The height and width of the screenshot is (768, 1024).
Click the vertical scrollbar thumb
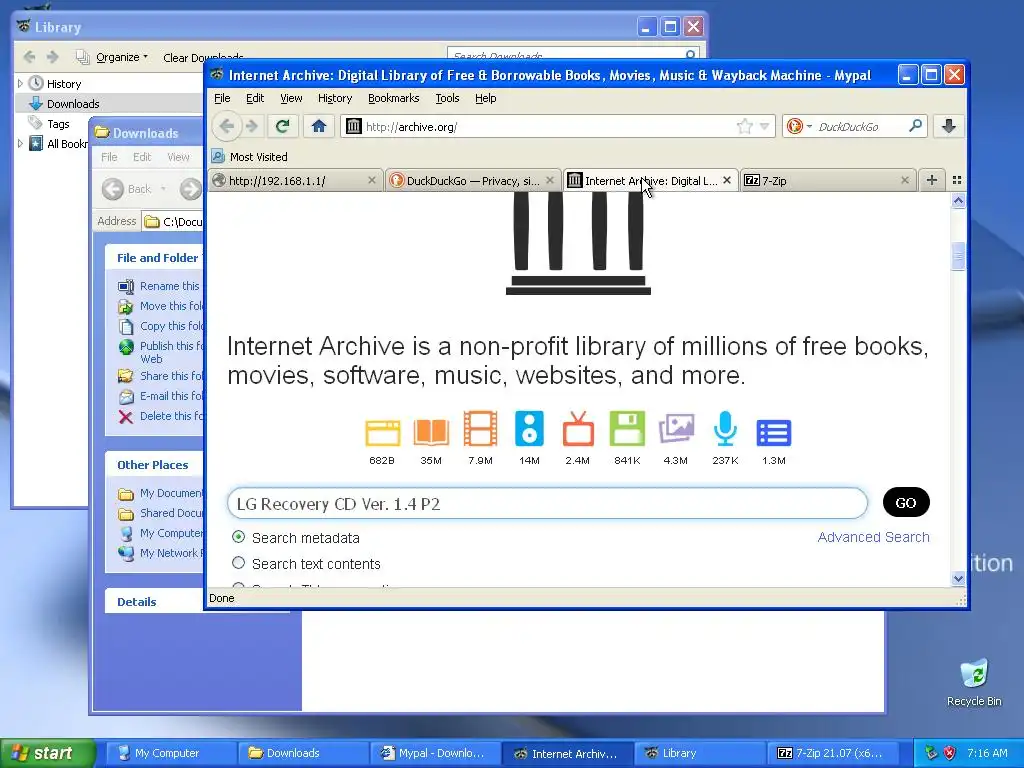[958, 256]
